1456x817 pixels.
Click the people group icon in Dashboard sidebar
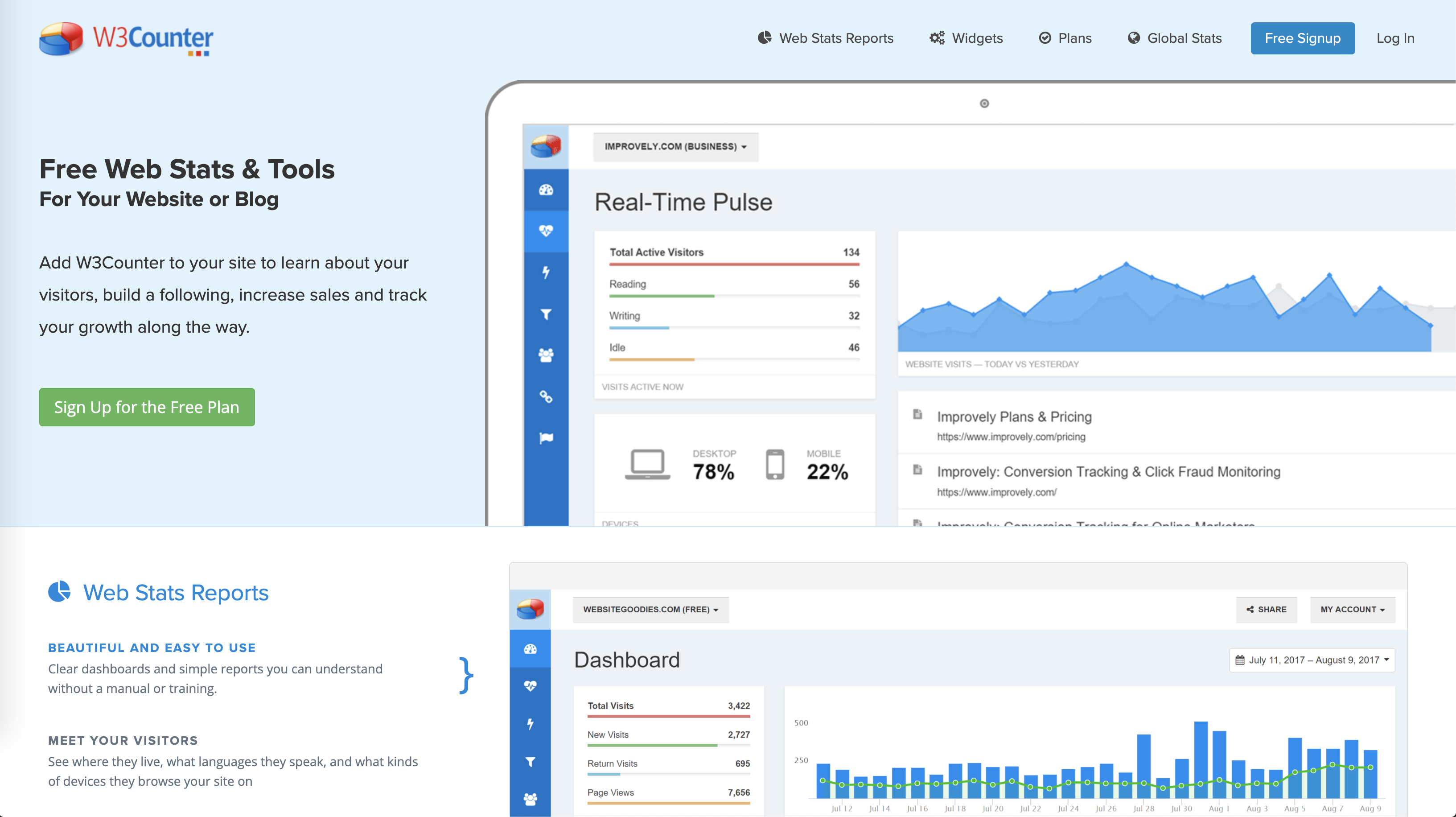[x=530, y=799]
